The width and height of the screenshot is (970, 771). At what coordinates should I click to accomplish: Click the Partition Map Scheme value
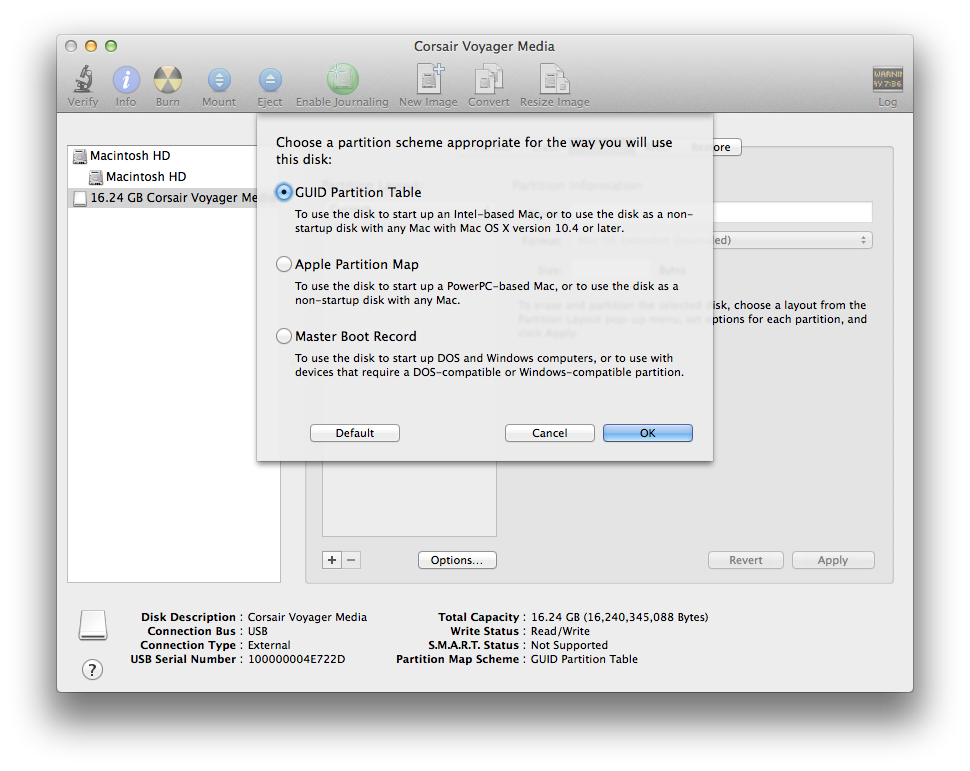tap(584, 660)
